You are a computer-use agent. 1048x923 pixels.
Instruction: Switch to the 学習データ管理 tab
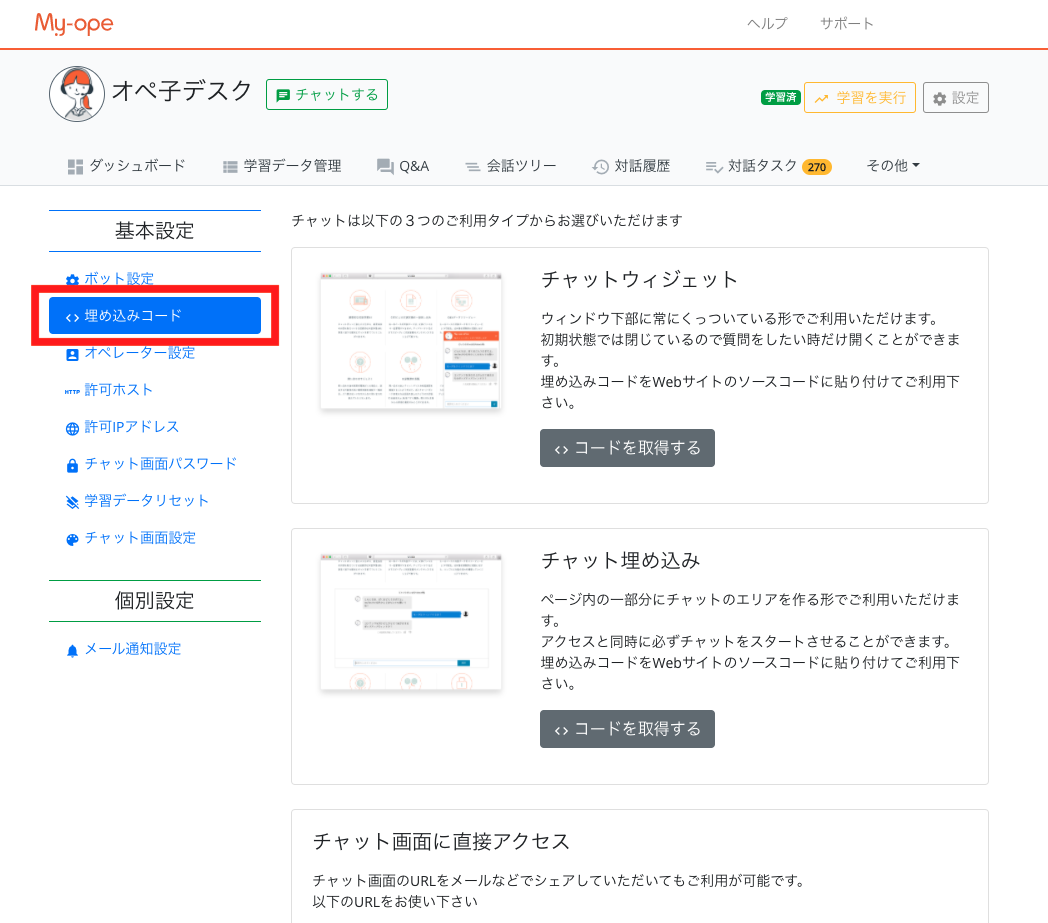tap(281, 166)
